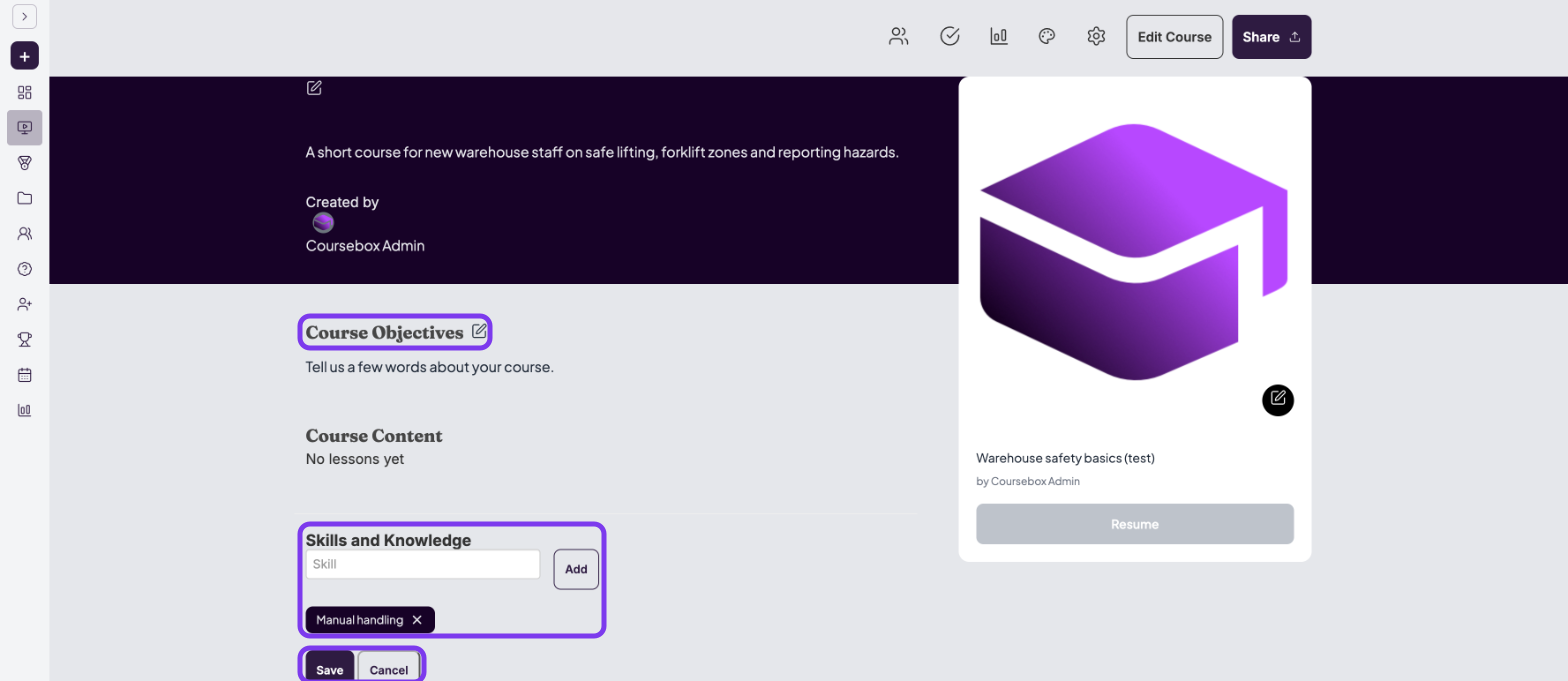Screen dimensions: 1568x681
Task: Expand the left sidebar chevron
Action: click(24, 17)
